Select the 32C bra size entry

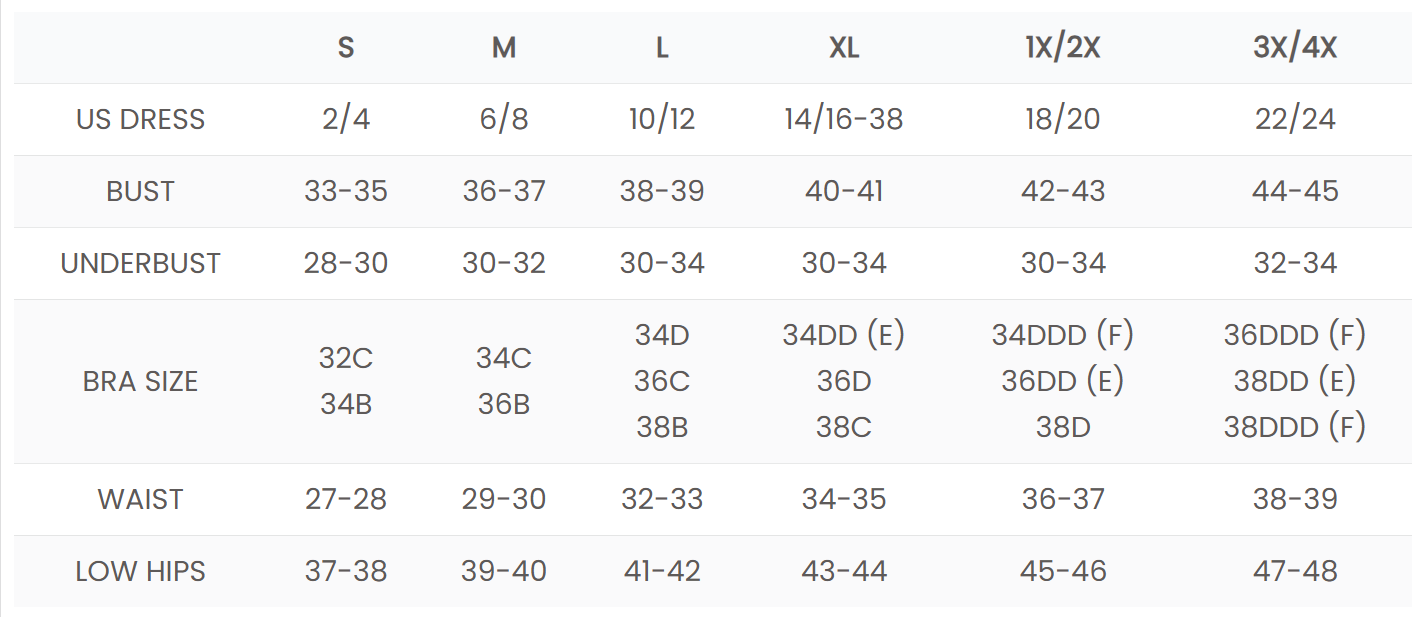[x=346, y=358]
